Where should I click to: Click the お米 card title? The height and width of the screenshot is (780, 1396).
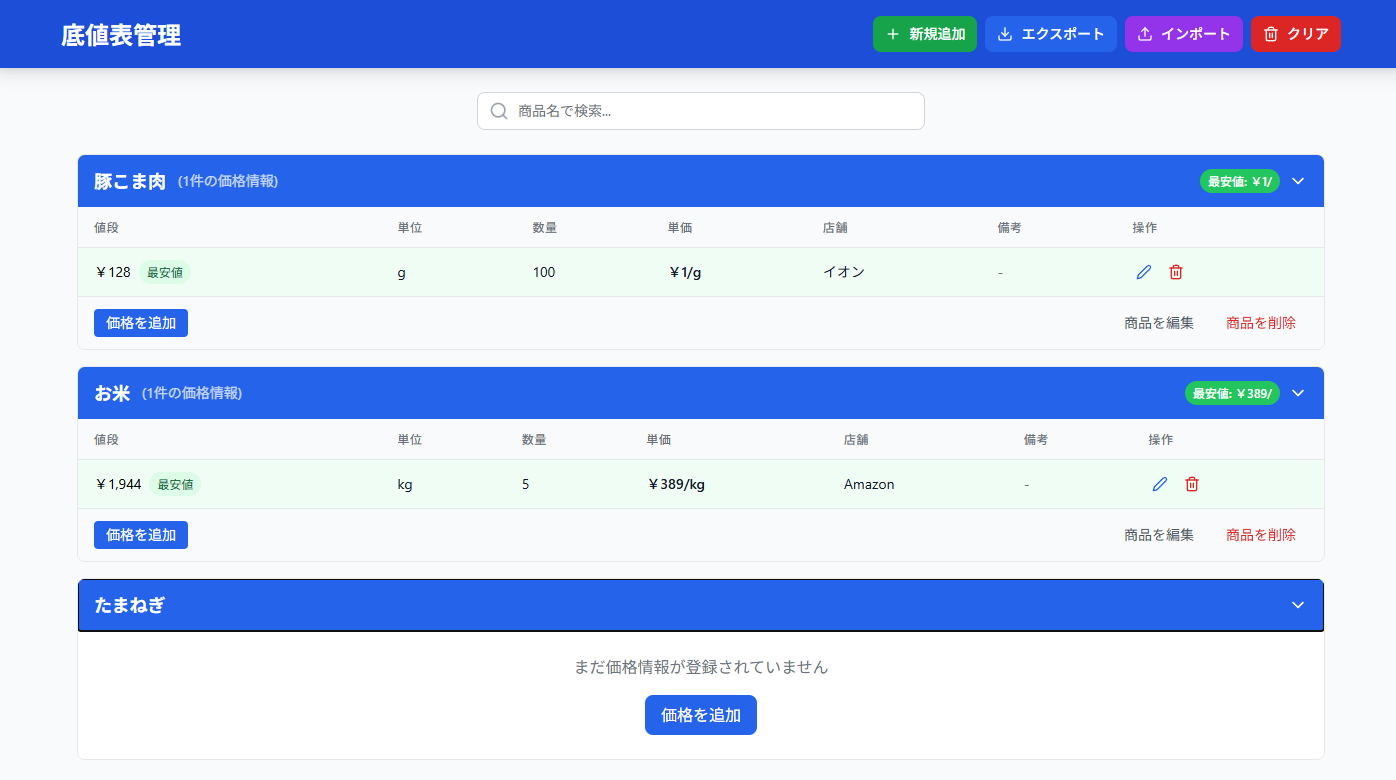pyautogui.click(x=112, y=393)
